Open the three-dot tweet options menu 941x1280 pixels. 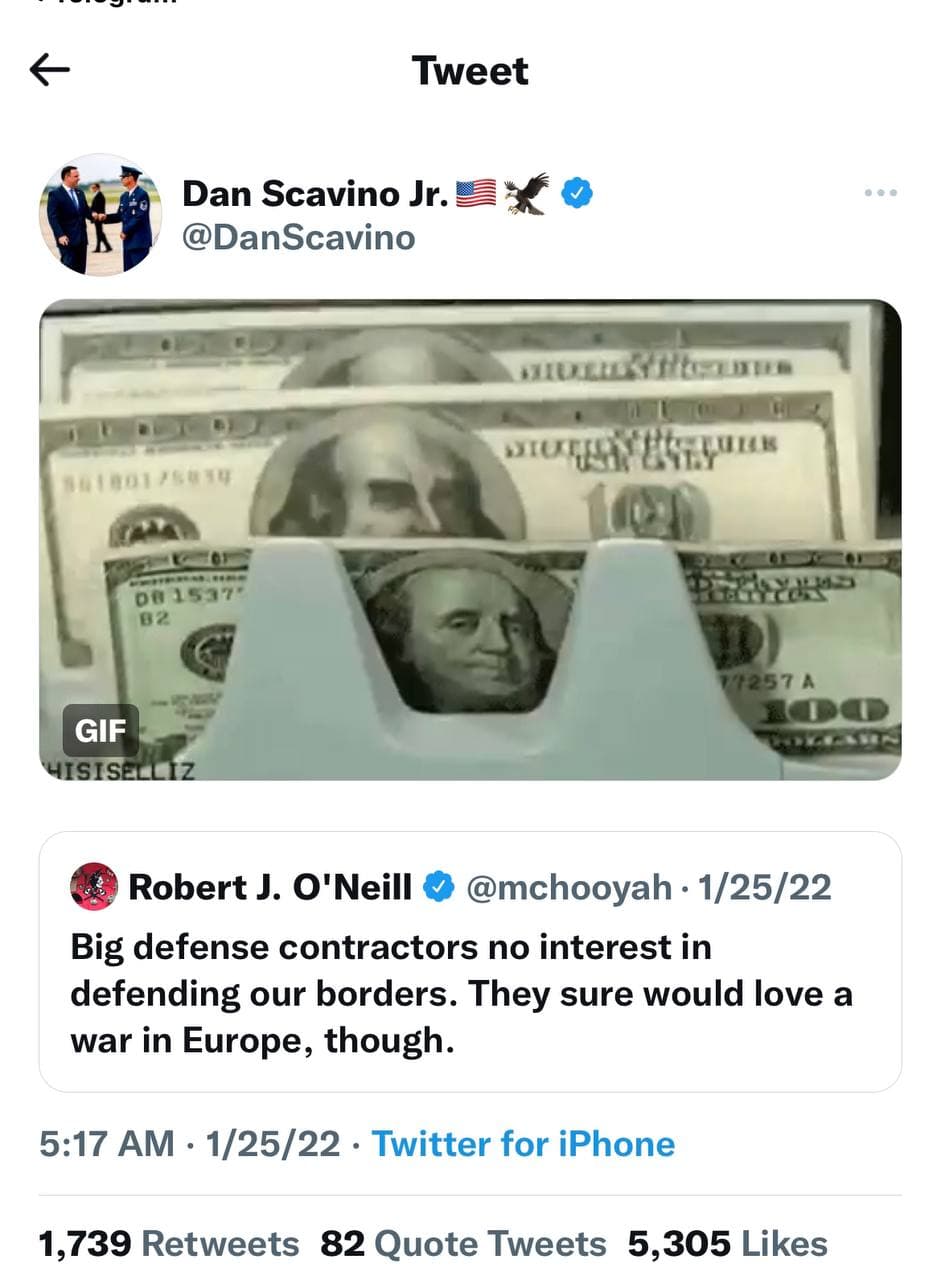coord(880,193)
